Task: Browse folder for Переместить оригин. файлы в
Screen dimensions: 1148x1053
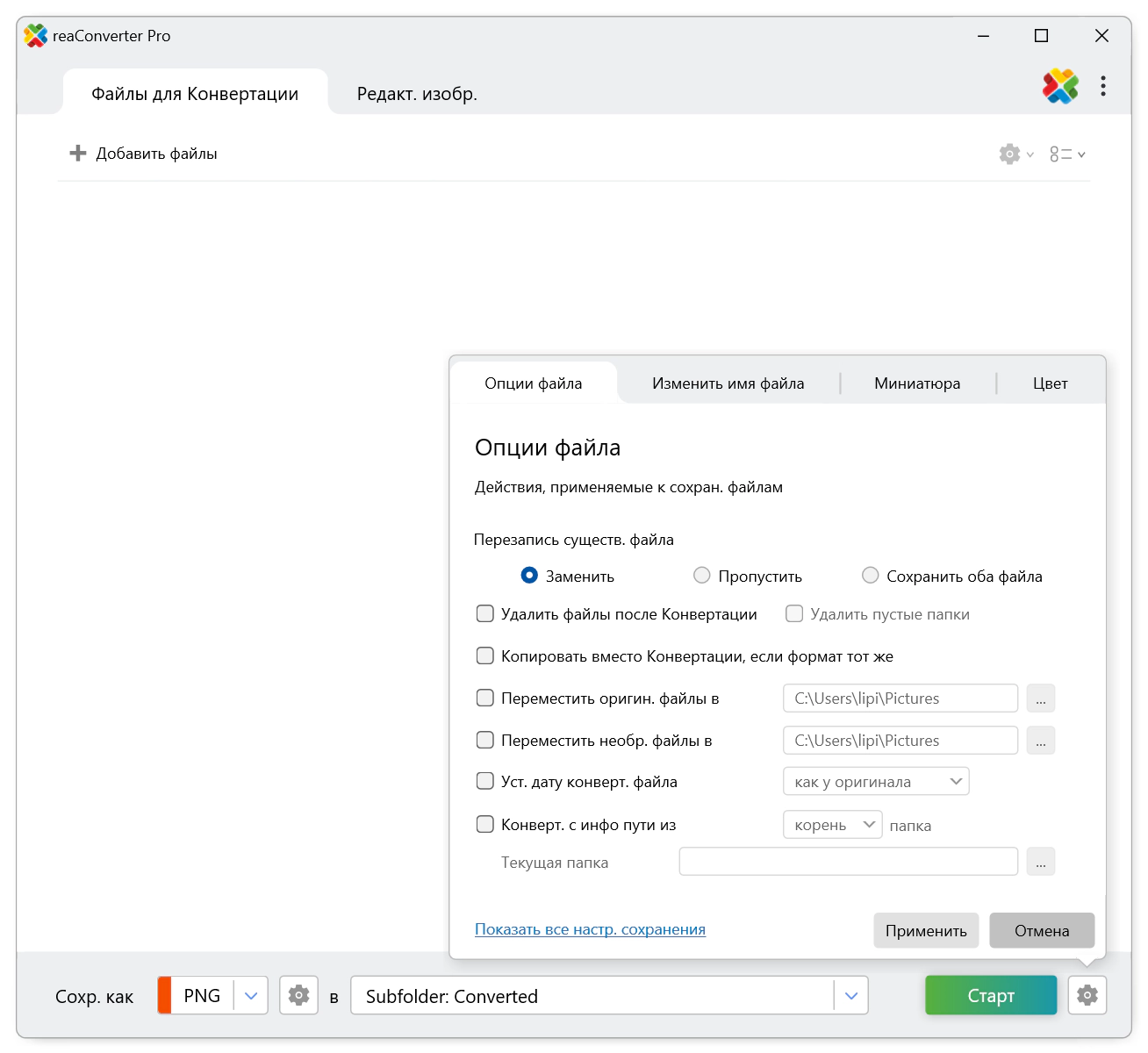Action: click(x=1040, y=698)
